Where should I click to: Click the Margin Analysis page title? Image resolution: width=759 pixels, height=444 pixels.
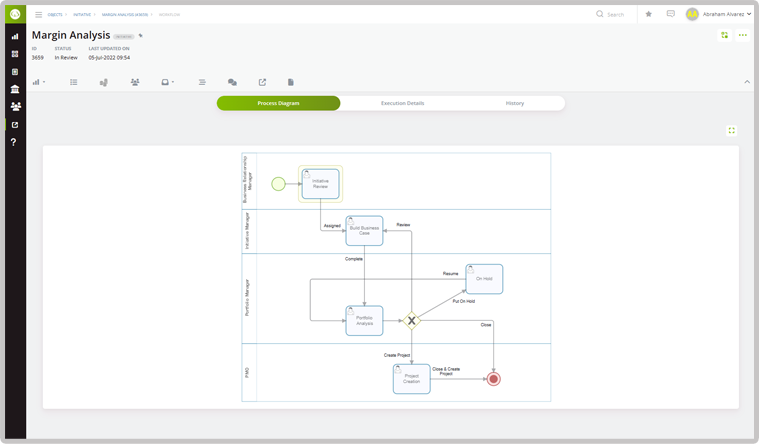71,35
